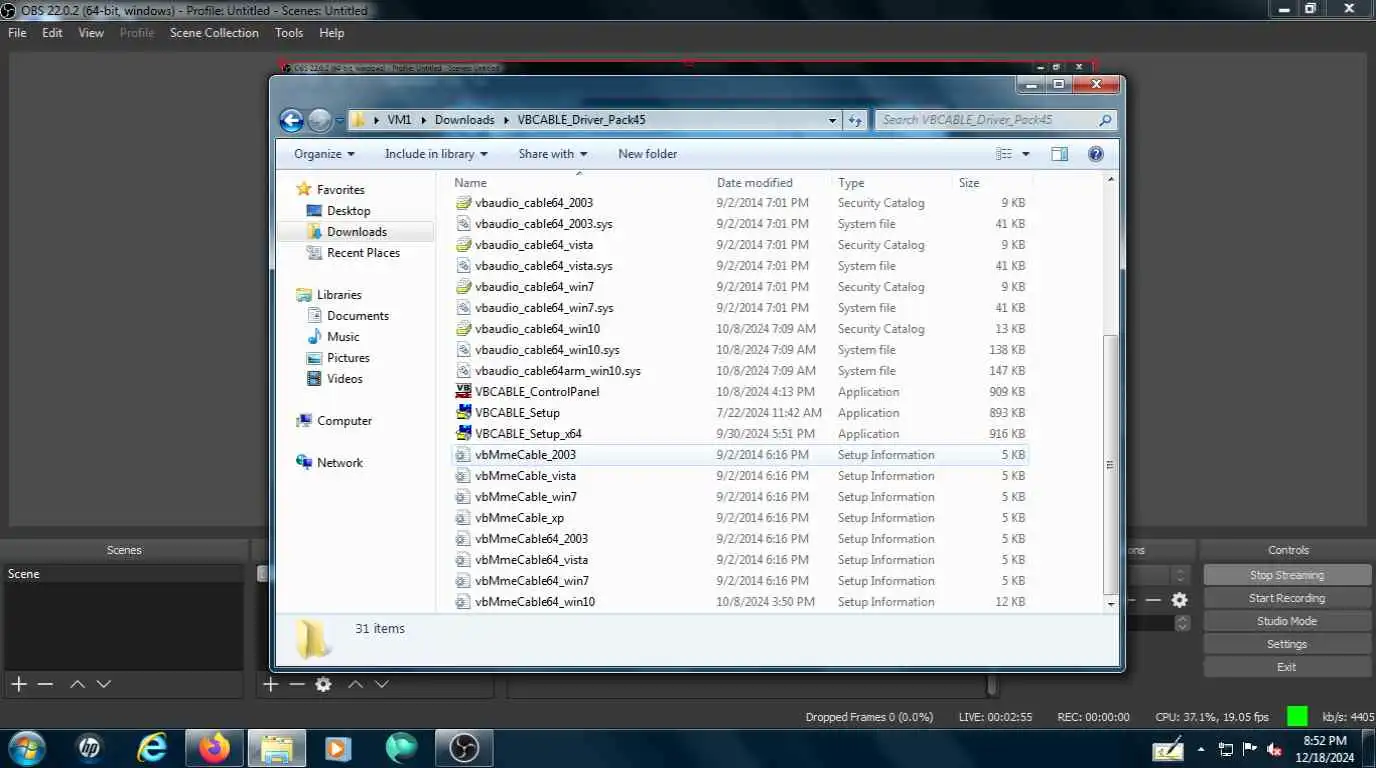
Task: Open scene transition properties gear icon
Action: click(x=1179, y=600)
